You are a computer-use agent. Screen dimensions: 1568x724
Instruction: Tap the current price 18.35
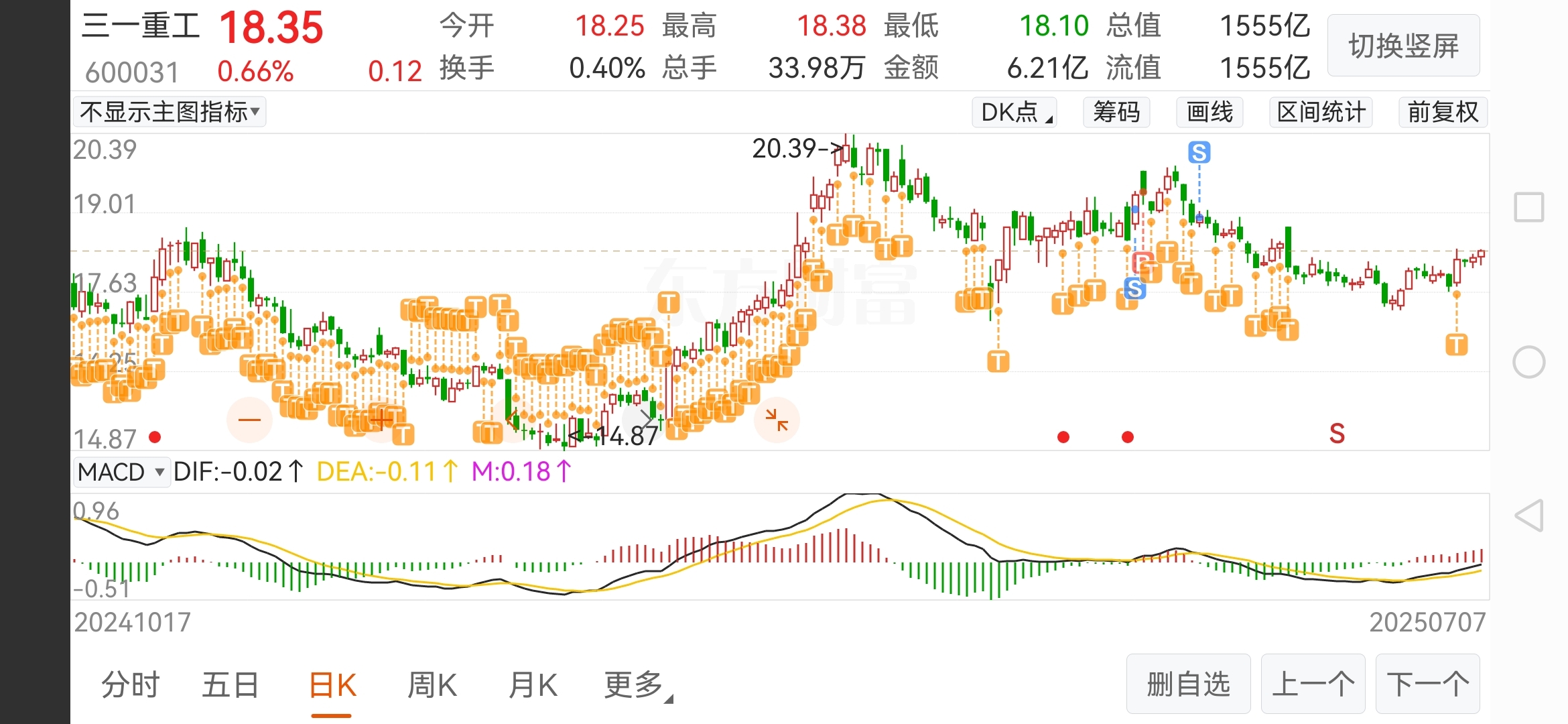tap(271, 27)
